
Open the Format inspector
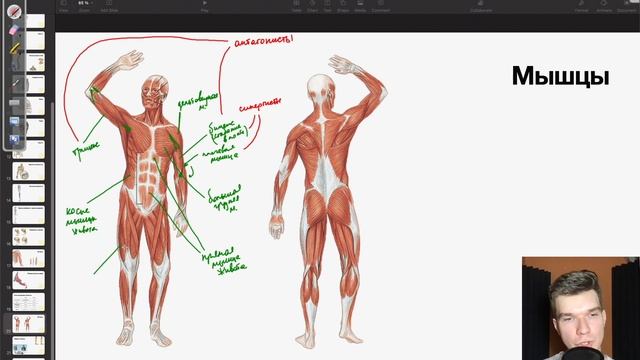click(581, 6)
